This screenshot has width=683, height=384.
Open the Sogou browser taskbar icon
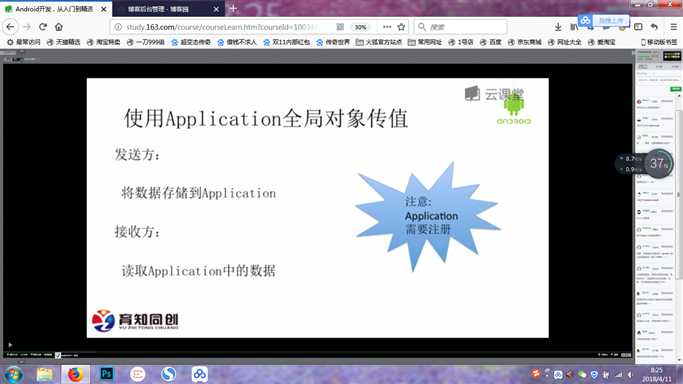point(168,374)
